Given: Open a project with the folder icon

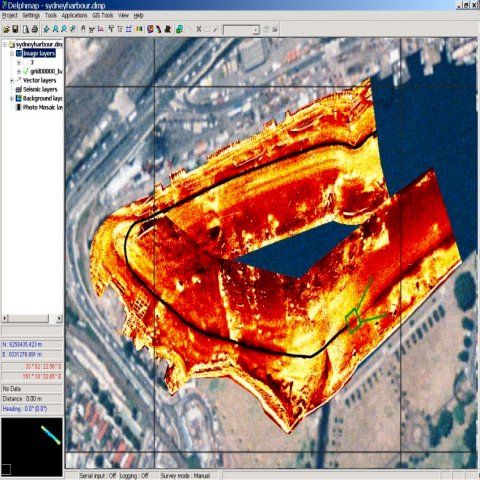Looking at the screenshot, I should click(6, 30).
